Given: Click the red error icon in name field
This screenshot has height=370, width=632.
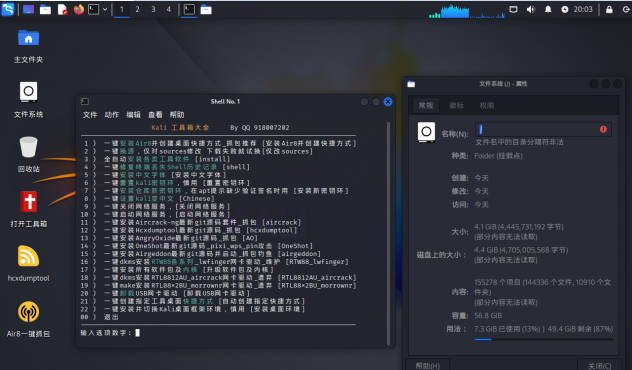Looking at the screenshot, I should [603, 129].
